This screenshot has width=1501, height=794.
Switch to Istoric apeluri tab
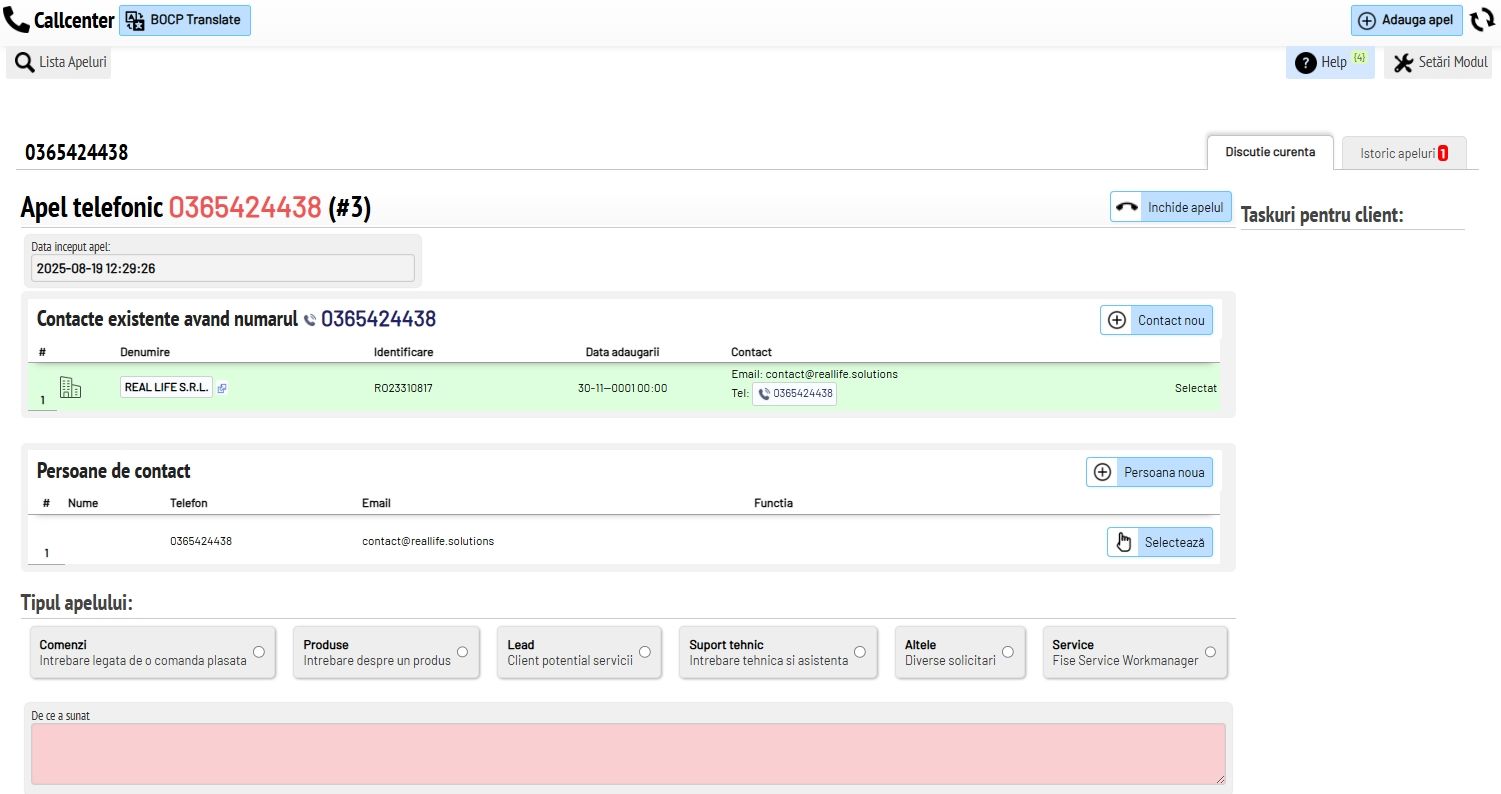(x=1403, y=153)
